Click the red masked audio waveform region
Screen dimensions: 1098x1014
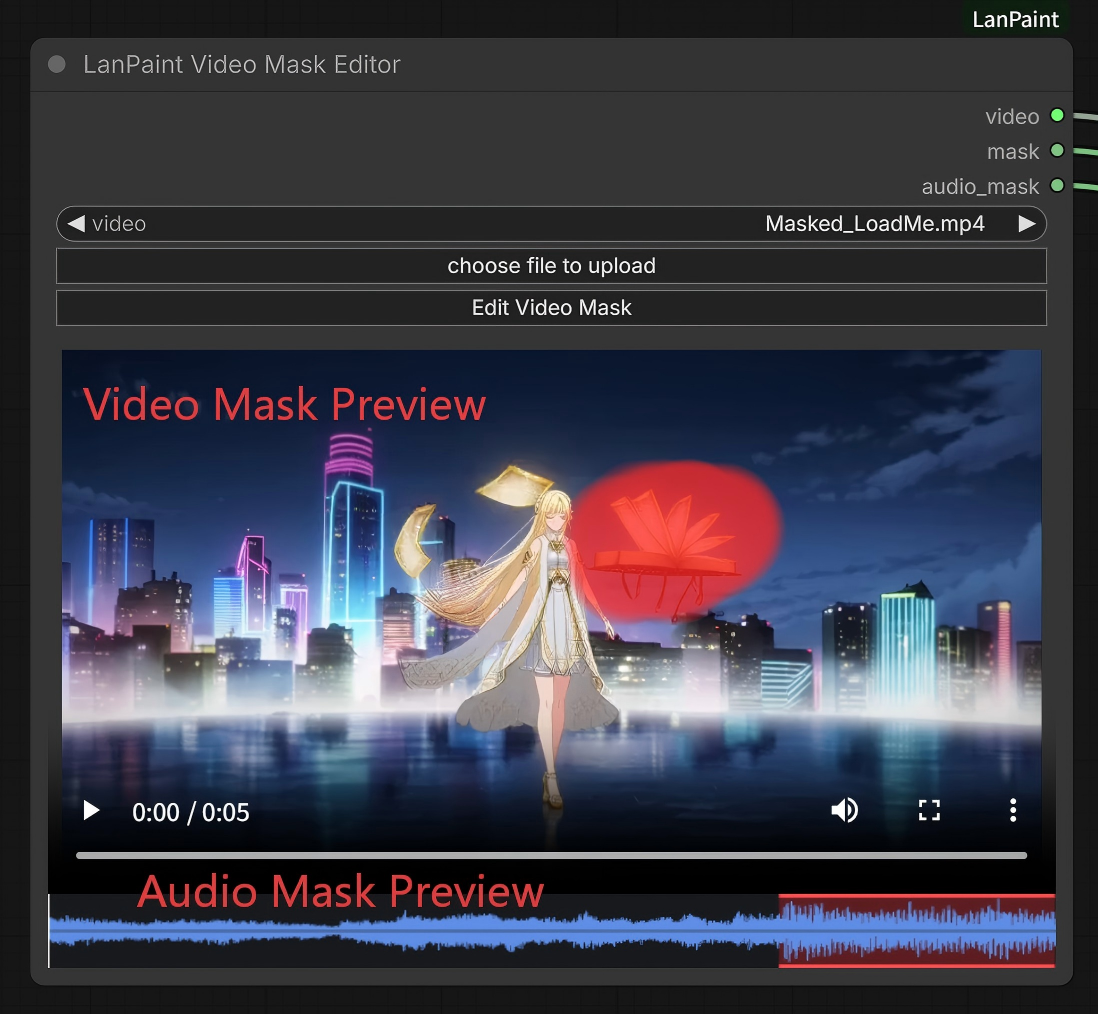click(x=917, y=931)
